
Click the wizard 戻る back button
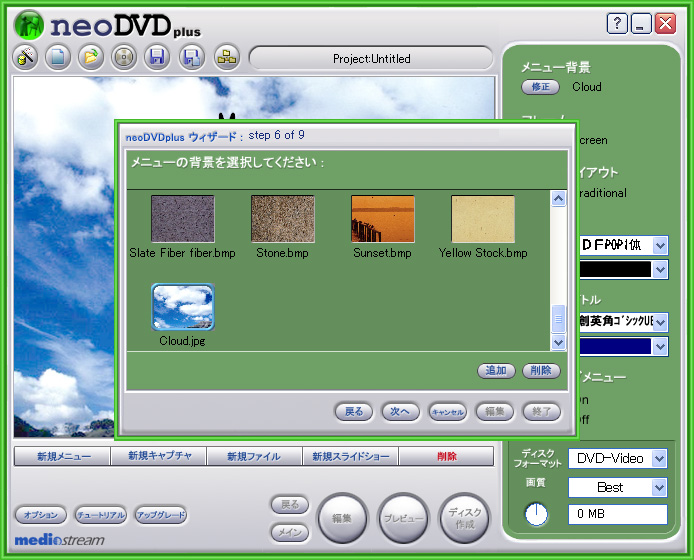coord(354,412)
